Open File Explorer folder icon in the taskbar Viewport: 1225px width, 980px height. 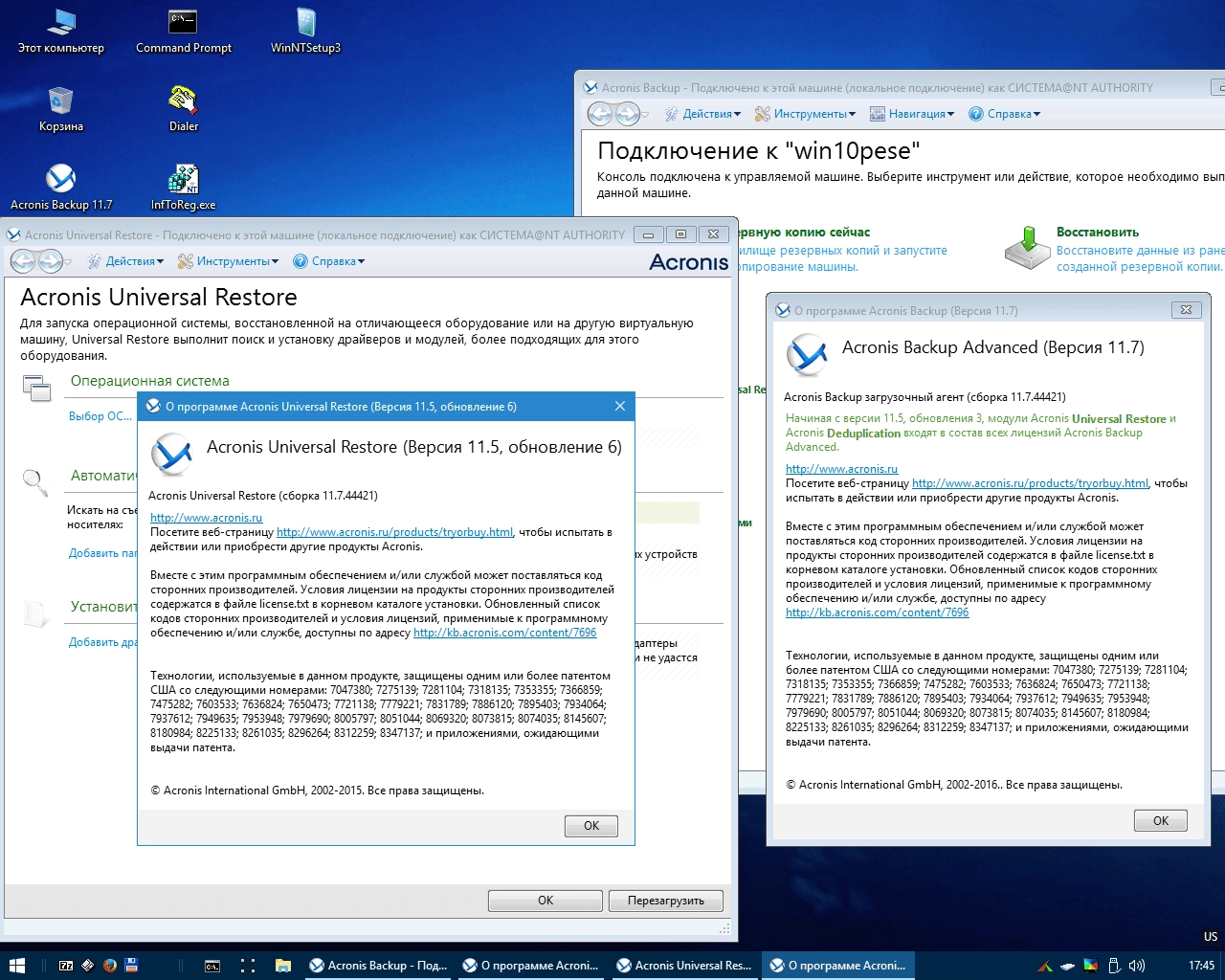tap(283, 966)
